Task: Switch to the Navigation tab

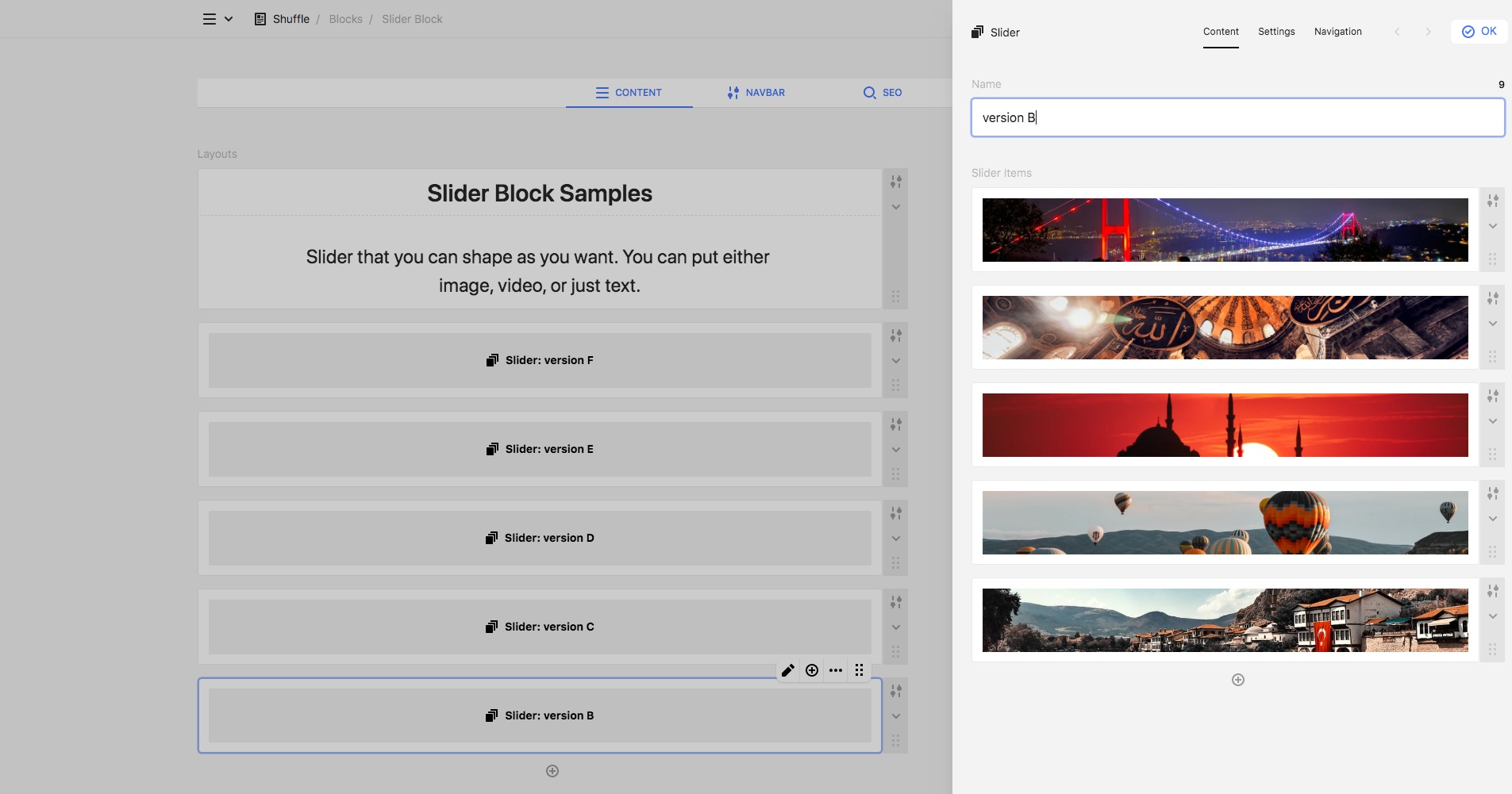Action: click(x=1337, y=32)
